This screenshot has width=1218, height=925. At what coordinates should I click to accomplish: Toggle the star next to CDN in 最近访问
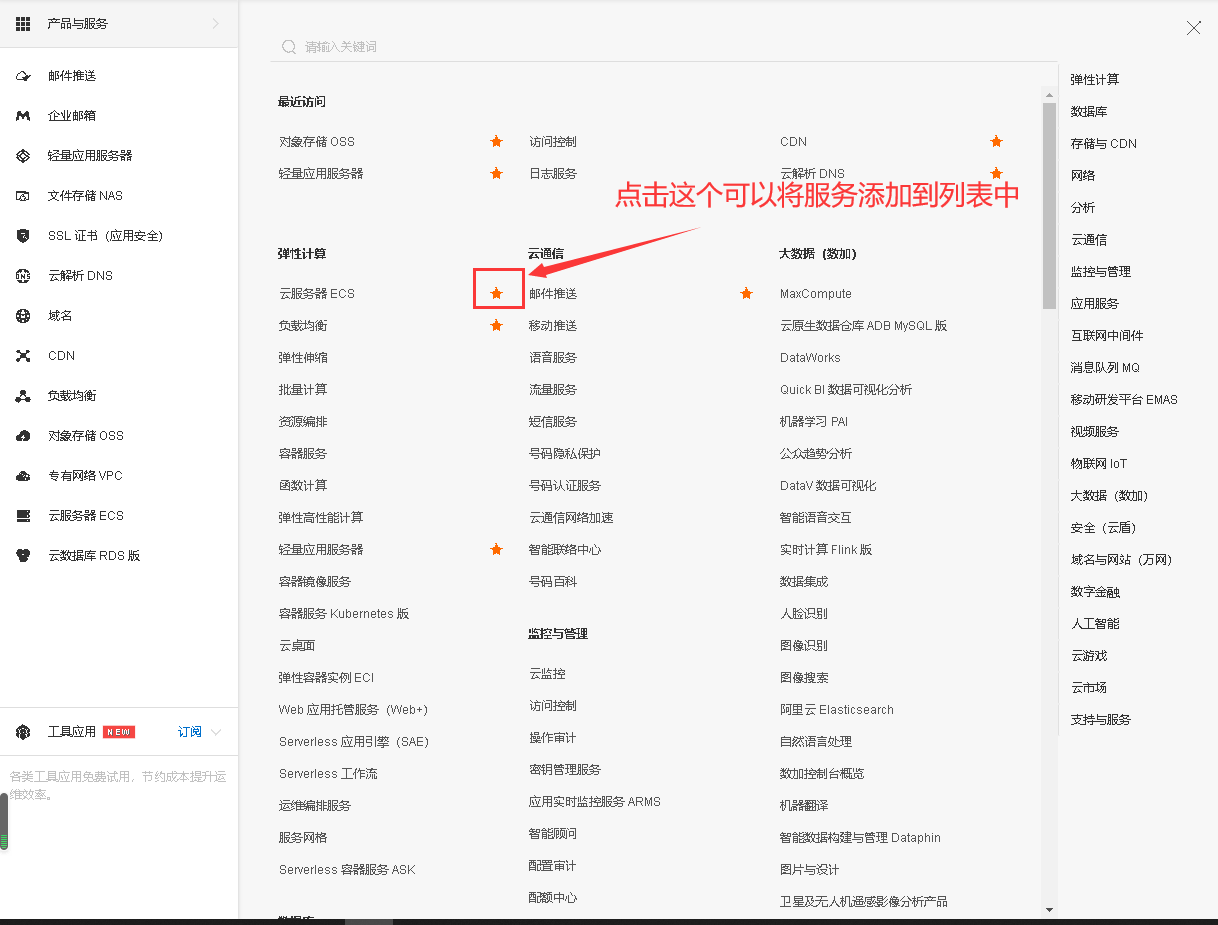(996, 142)
